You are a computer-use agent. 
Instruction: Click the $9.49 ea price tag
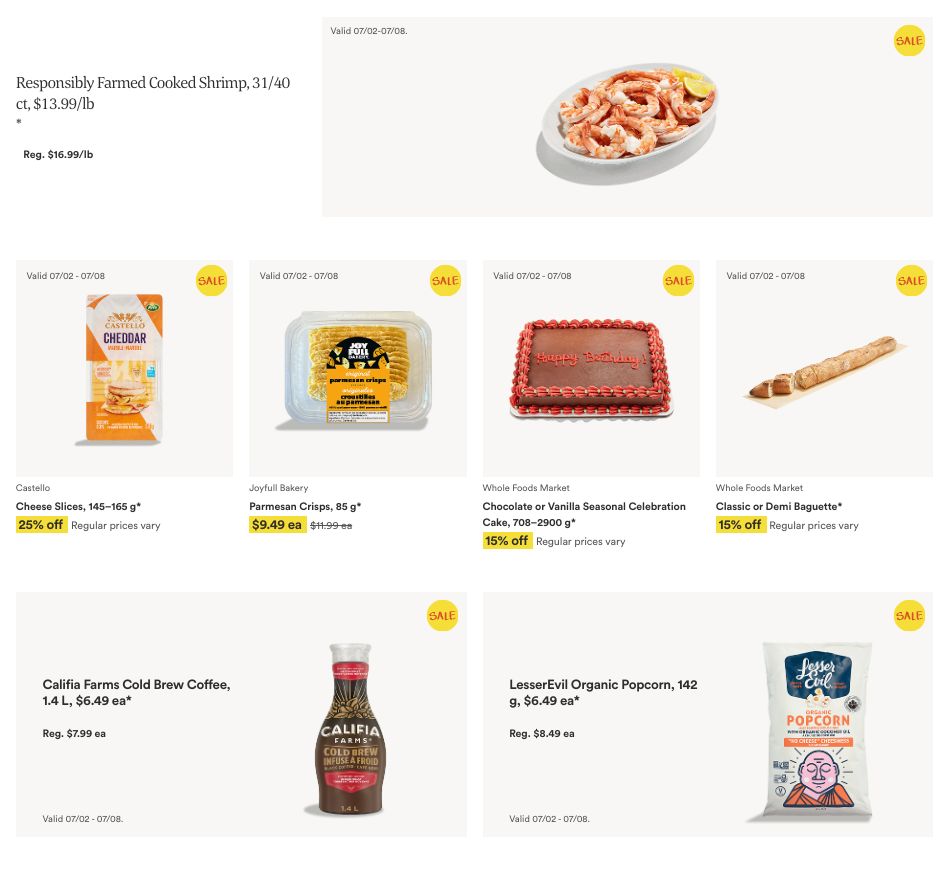pos(277,525)
